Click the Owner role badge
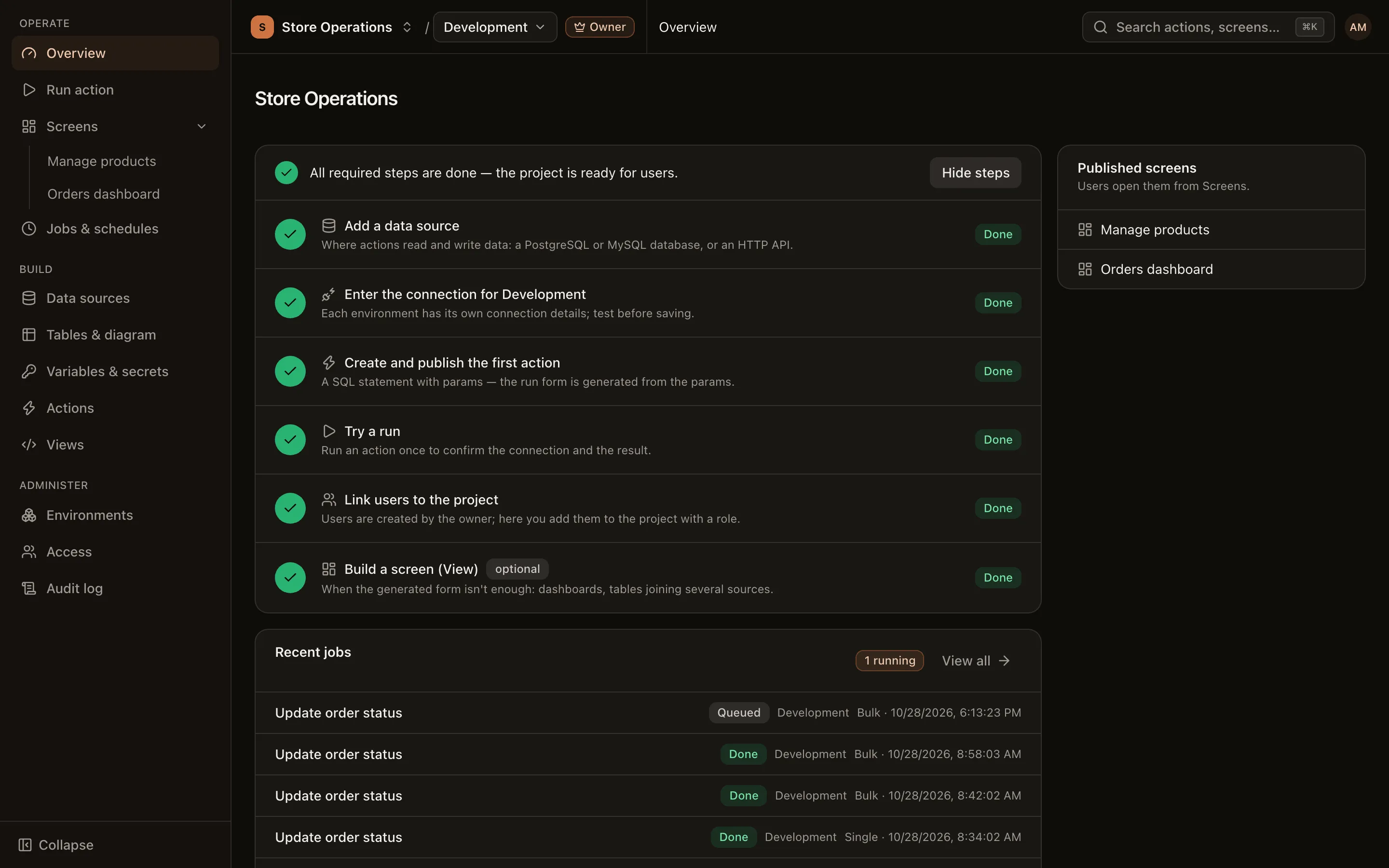Screen dimensions: 1389x868 click(x=600, y=27)
